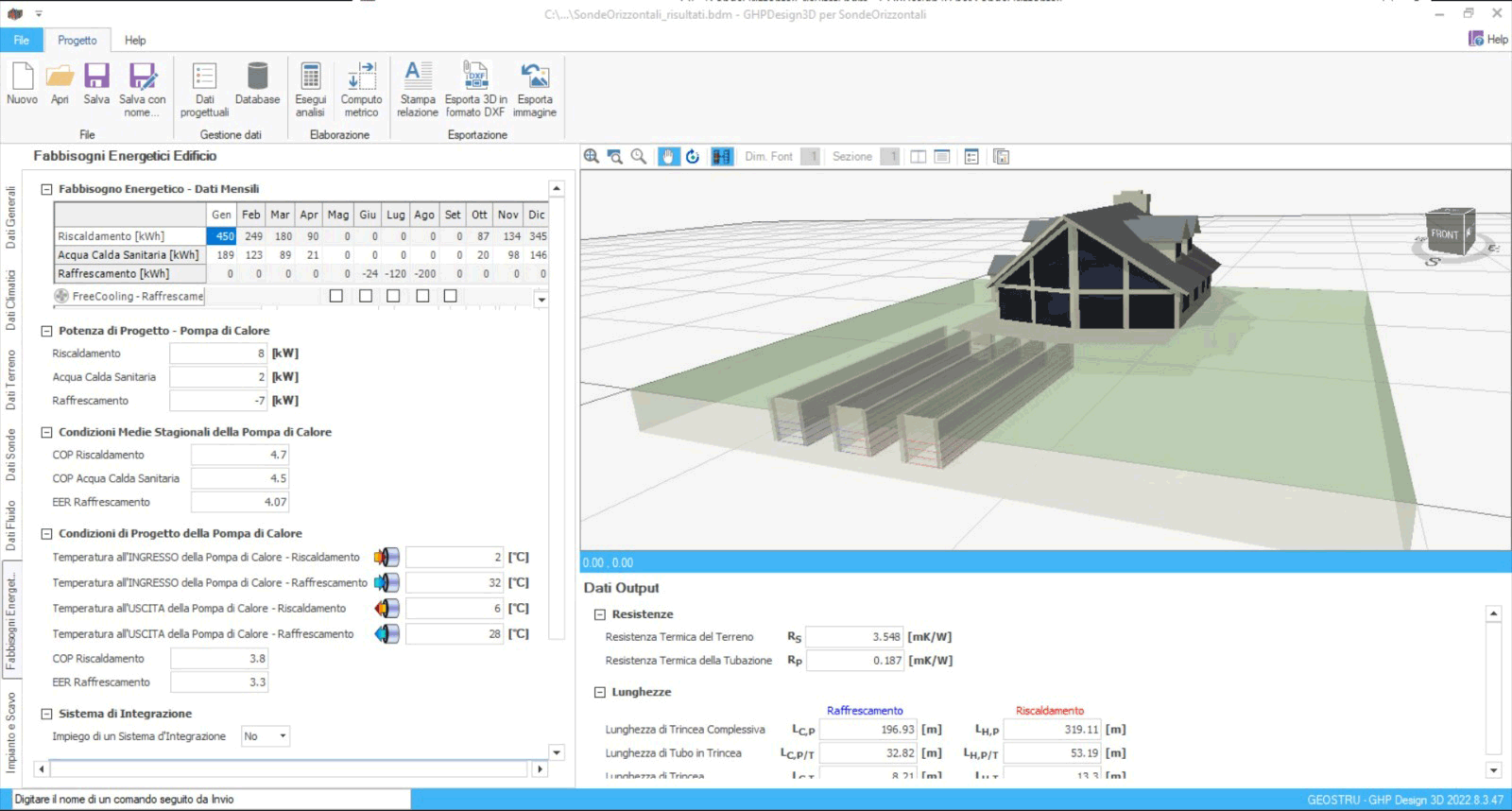Click the rotate view tool icon
The image size is (1512, 811).
pos(693,157)
